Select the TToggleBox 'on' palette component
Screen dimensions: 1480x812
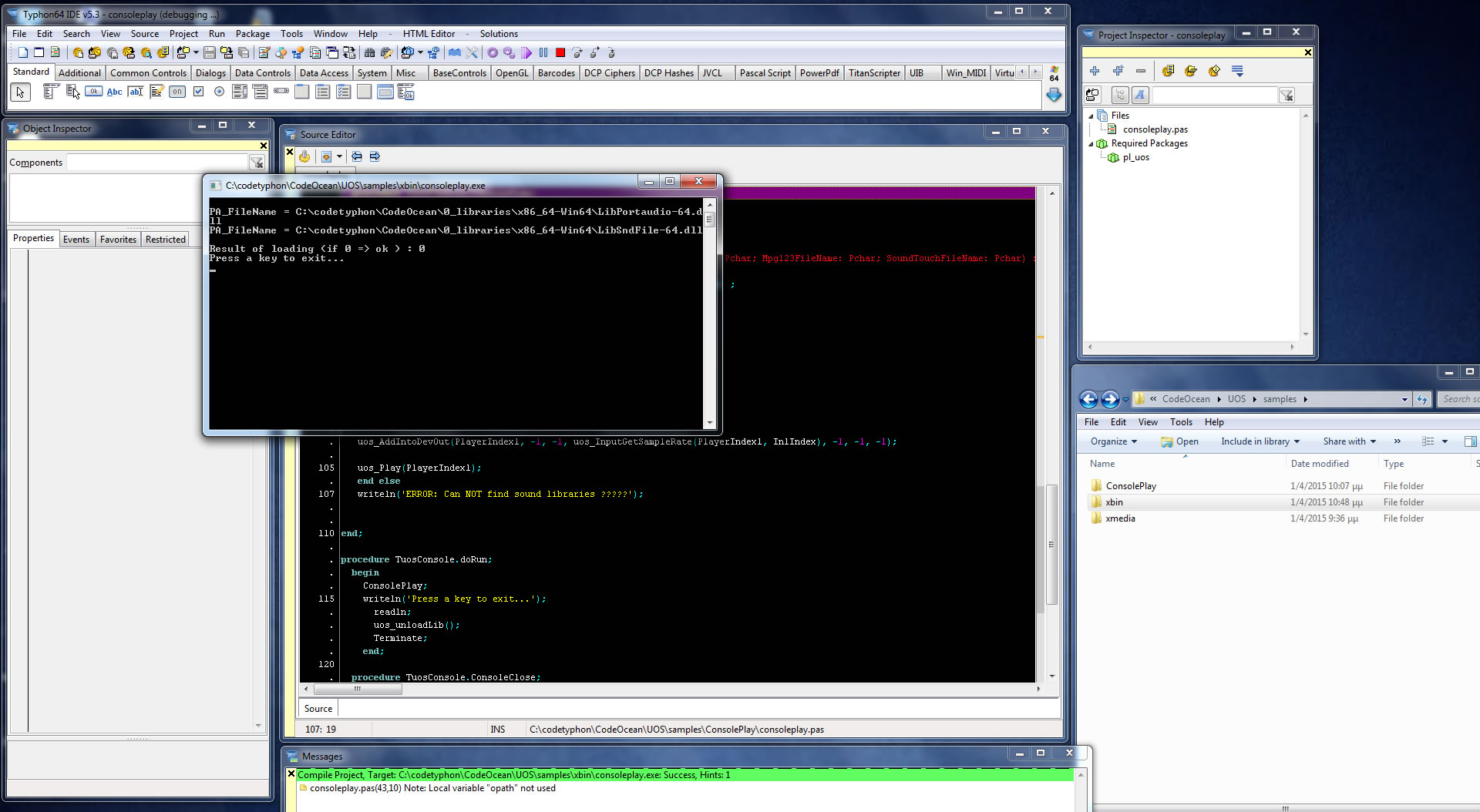[x=177, y=92]
